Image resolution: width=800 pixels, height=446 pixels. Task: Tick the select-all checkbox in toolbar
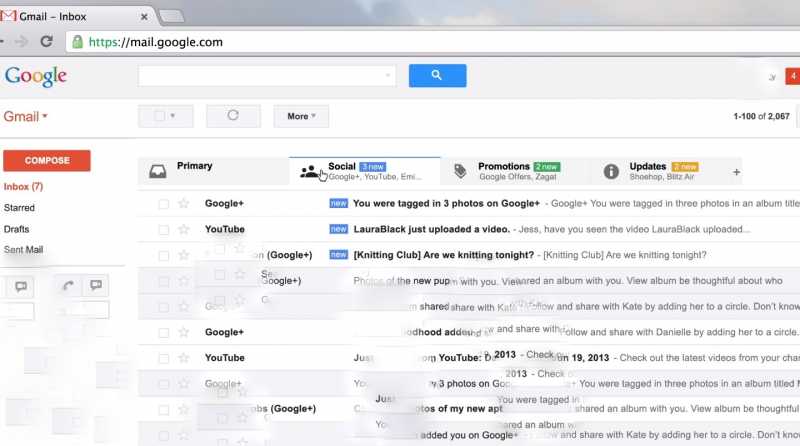[x=160, y=116]
